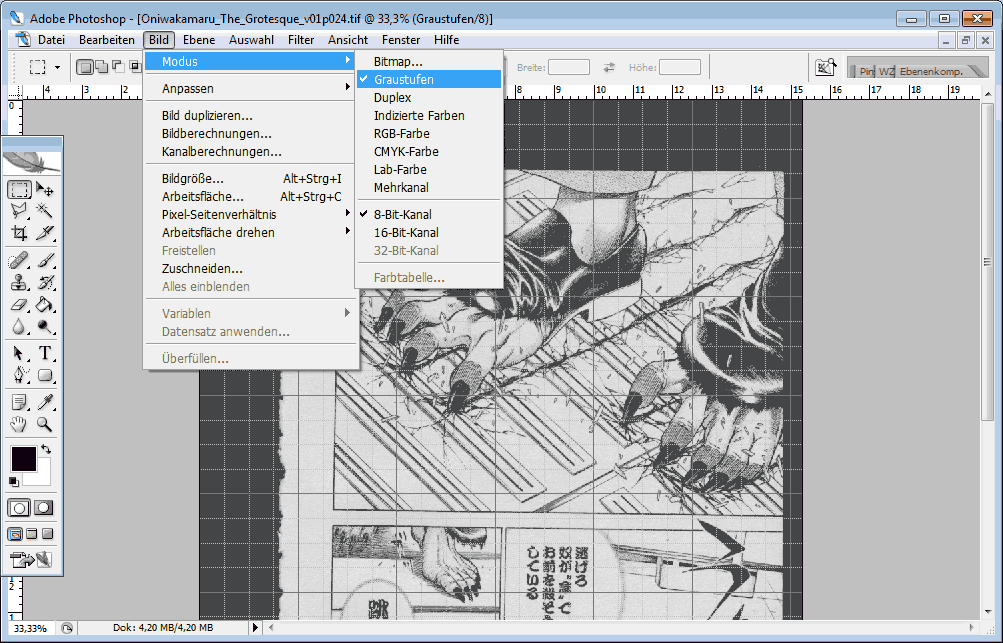This screenshot has width=1003, height=643.
Task: Open the Bild menu
Action: pyautogui.click(x=159, y=40)
